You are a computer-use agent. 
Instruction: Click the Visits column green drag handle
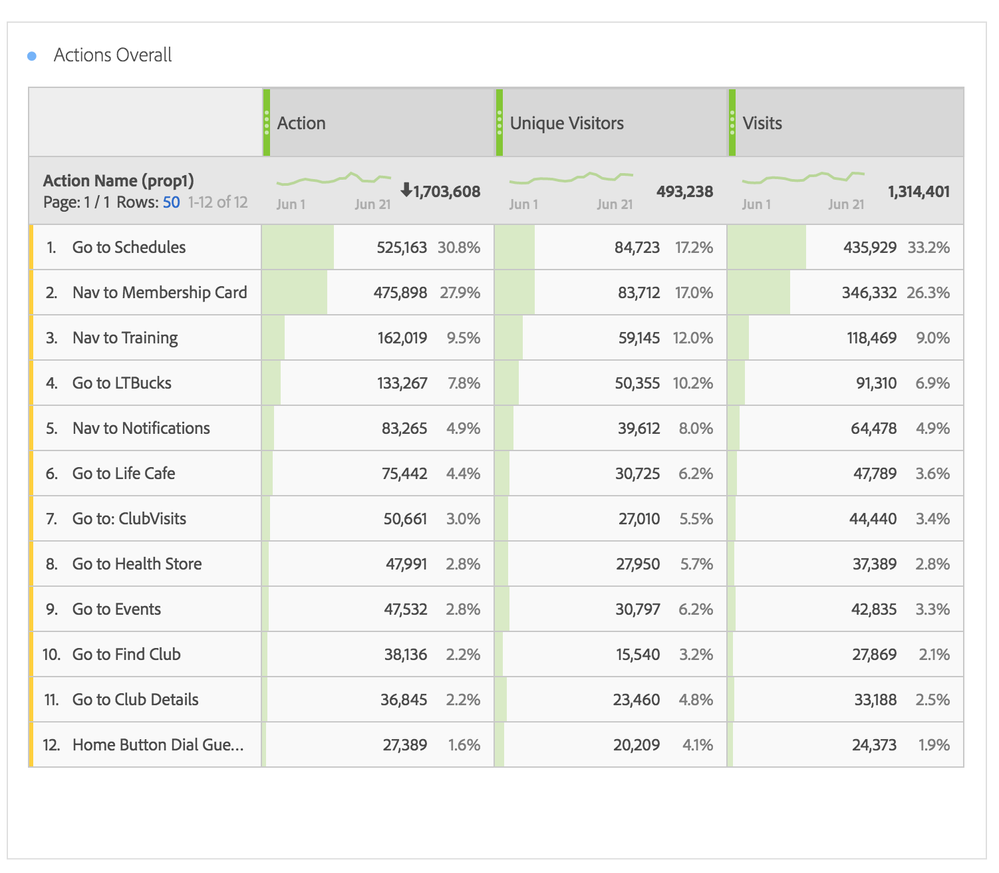(x=732, y=123)
